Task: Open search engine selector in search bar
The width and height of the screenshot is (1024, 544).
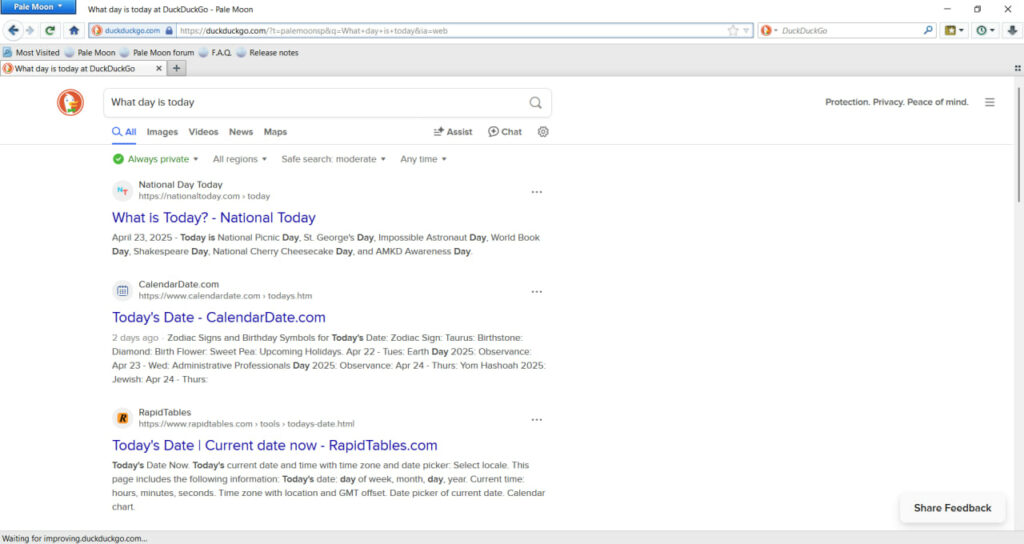Action: pyautogui.click(x=769, y=31)
